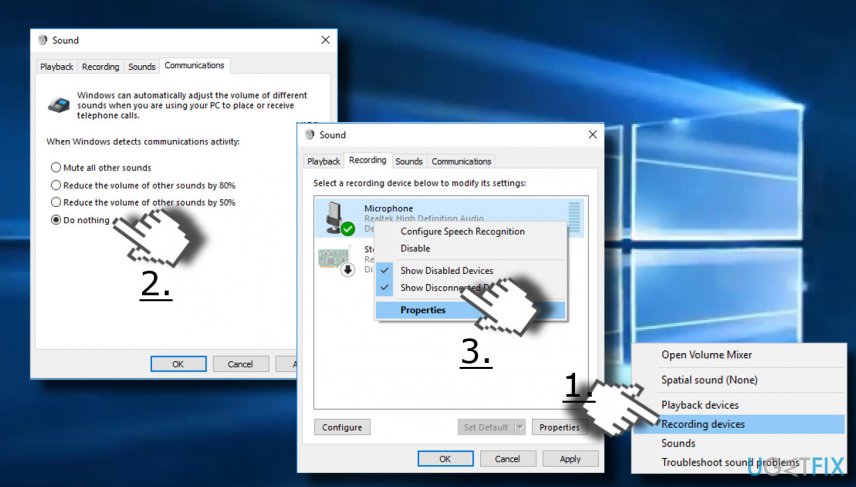The width and height of the screenshot is (856, 487).
Task: Close the Communications Sound window
Action: 325,40
